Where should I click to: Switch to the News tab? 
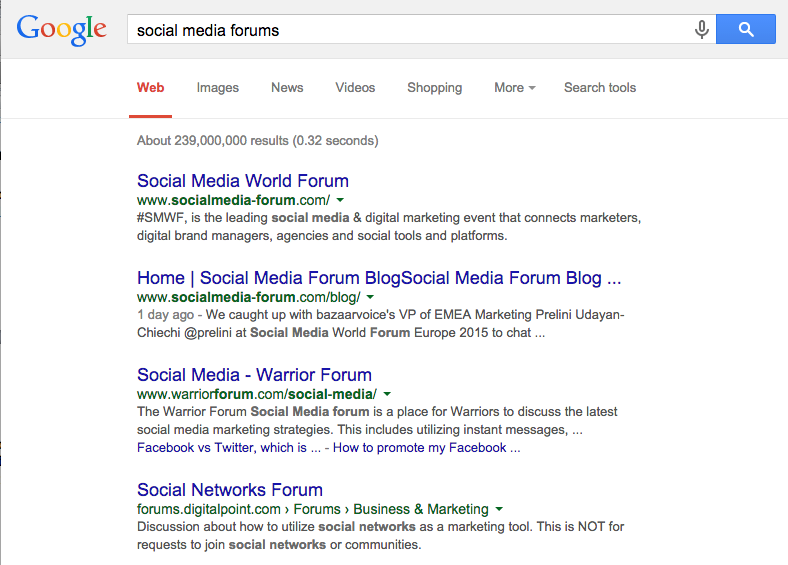[x=287, y=88]
